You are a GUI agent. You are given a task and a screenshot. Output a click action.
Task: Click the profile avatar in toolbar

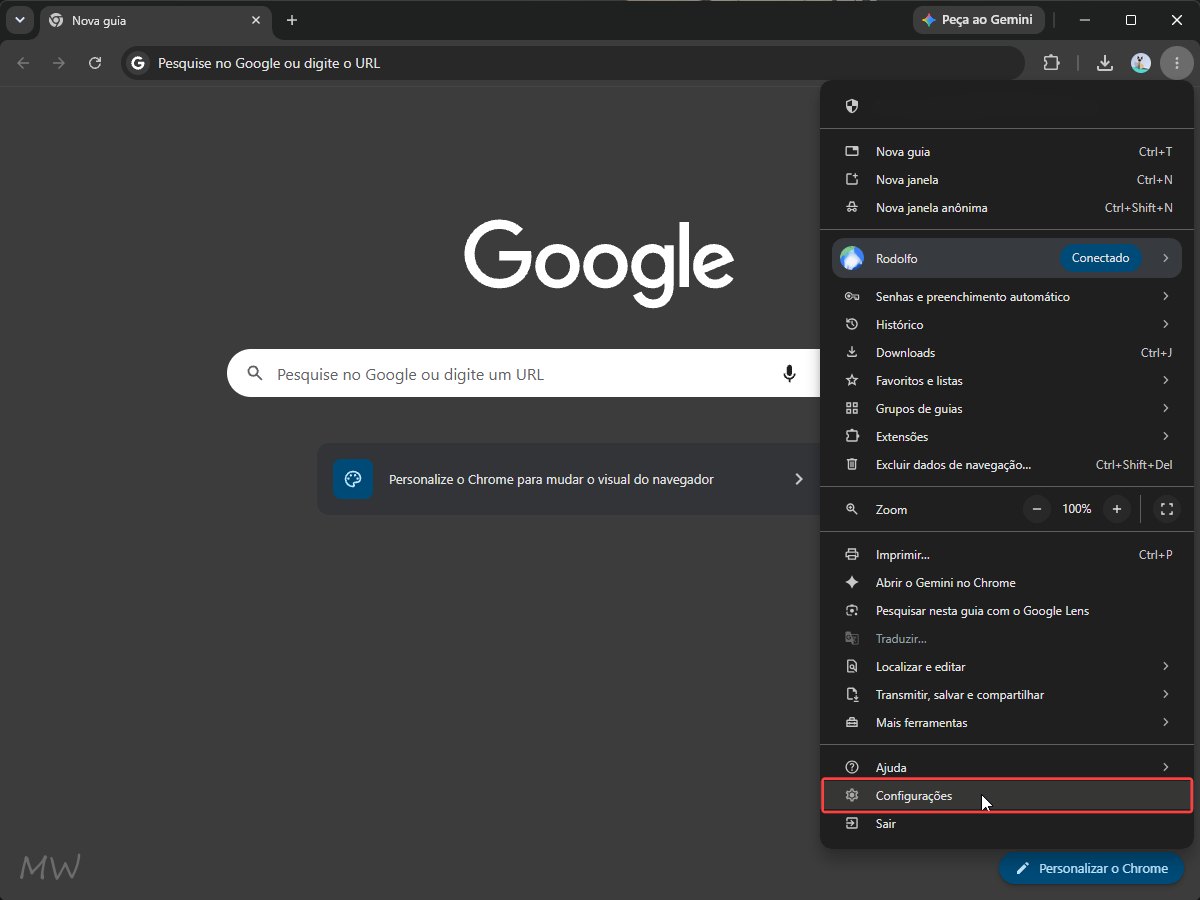click(1141, 63)
